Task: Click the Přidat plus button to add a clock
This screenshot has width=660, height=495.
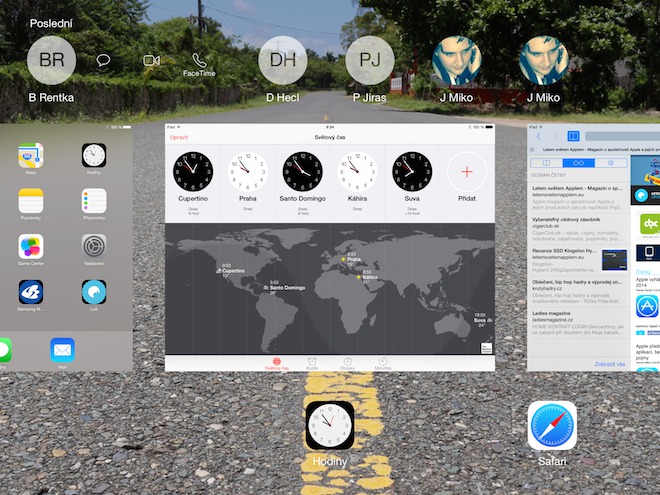Action: click(466, 172)
